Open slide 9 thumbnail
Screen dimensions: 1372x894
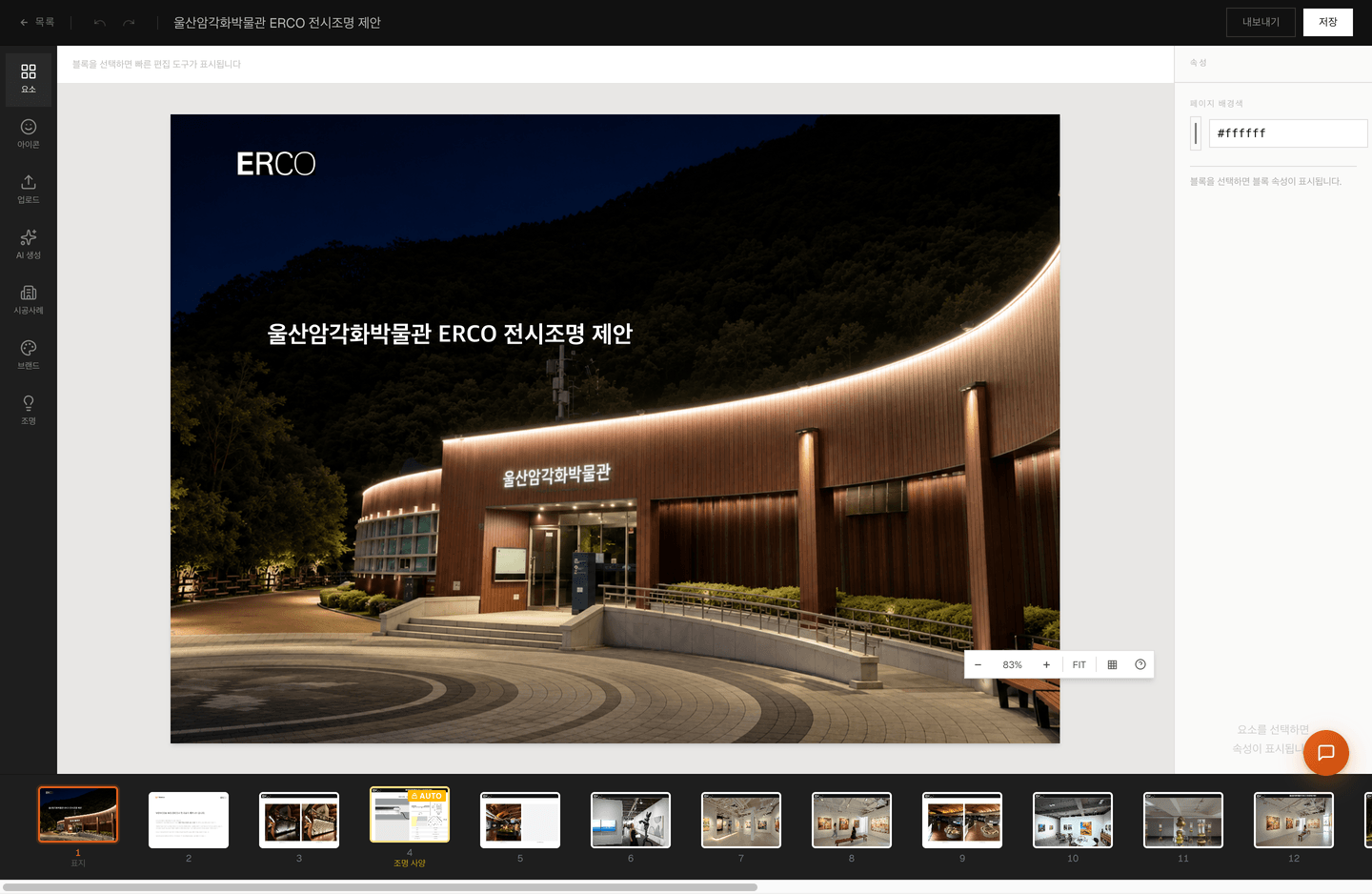click(x=962, y=820)
